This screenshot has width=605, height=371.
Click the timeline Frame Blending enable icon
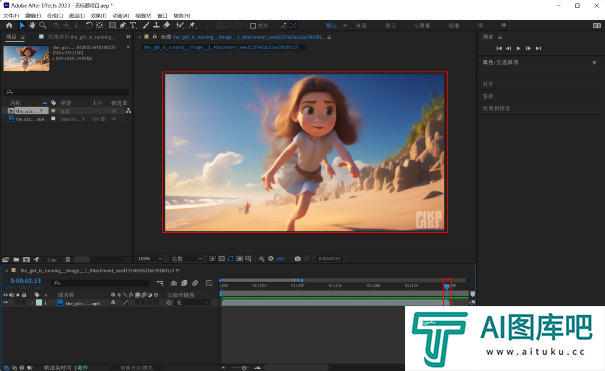(x=184, y=283)
